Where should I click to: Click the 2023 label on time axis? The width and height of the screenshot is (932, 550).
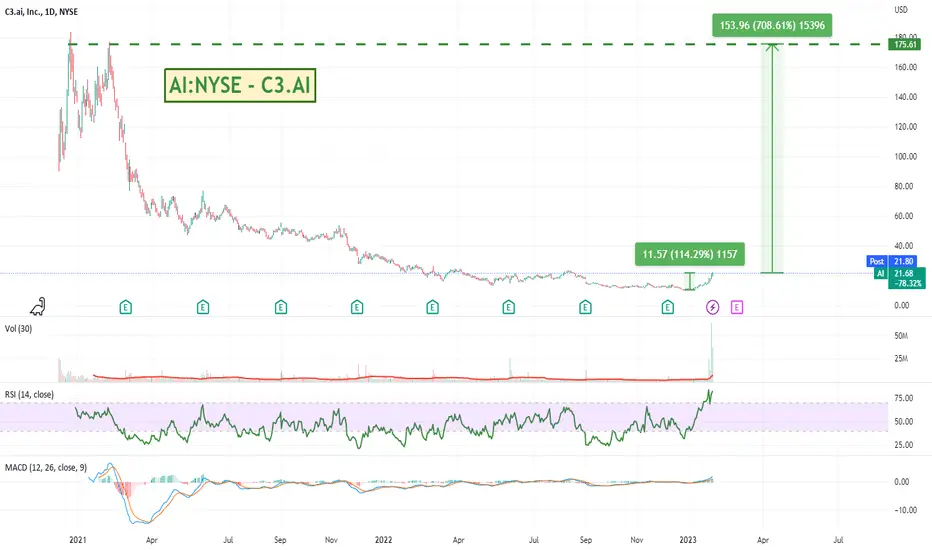pos(688,540)
